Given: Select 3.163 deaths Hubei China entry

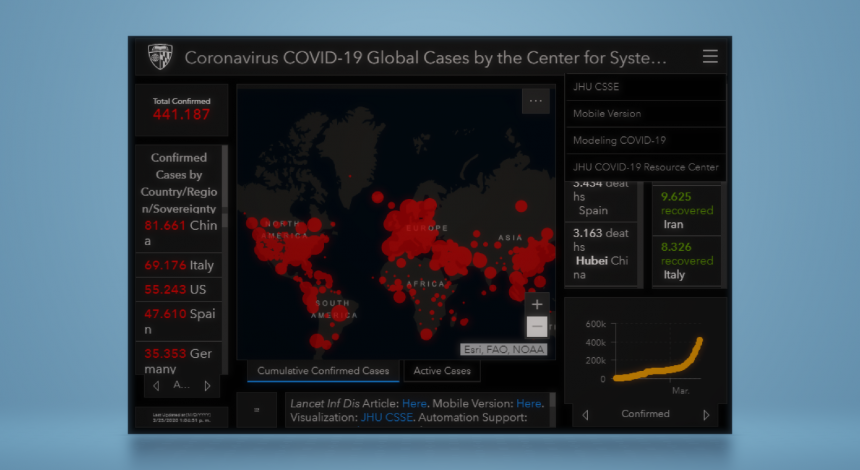Looking at the screenshot, I should (601, 254).
